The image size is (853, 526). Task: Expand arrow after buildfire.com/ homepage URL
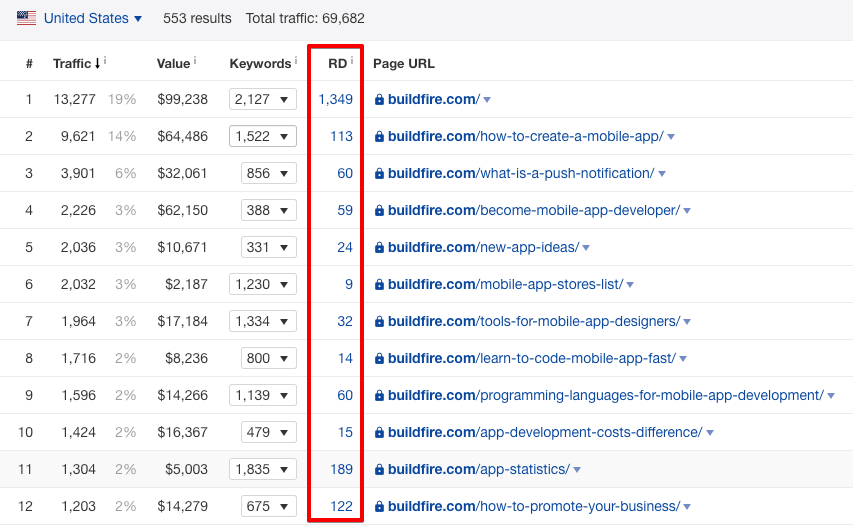coord(487,100)
